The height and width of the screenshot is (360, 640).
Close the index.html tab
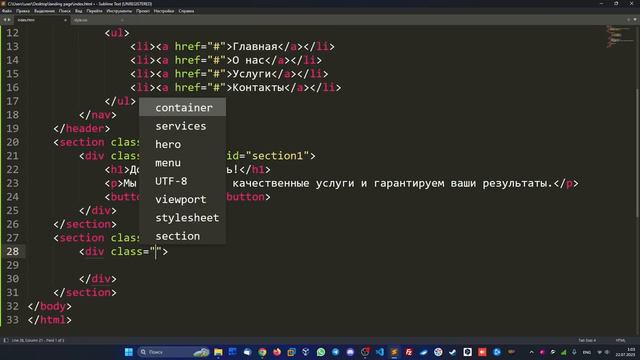tap(65, 20)
